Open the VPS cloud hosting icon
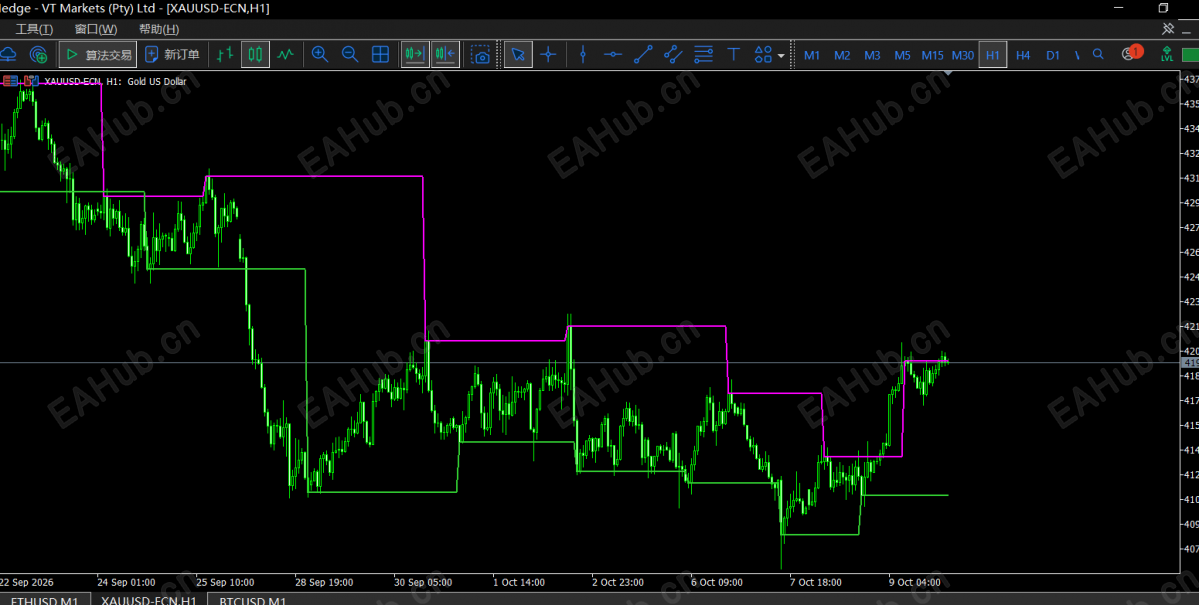Screen dimensions: 1199x605 8,54
